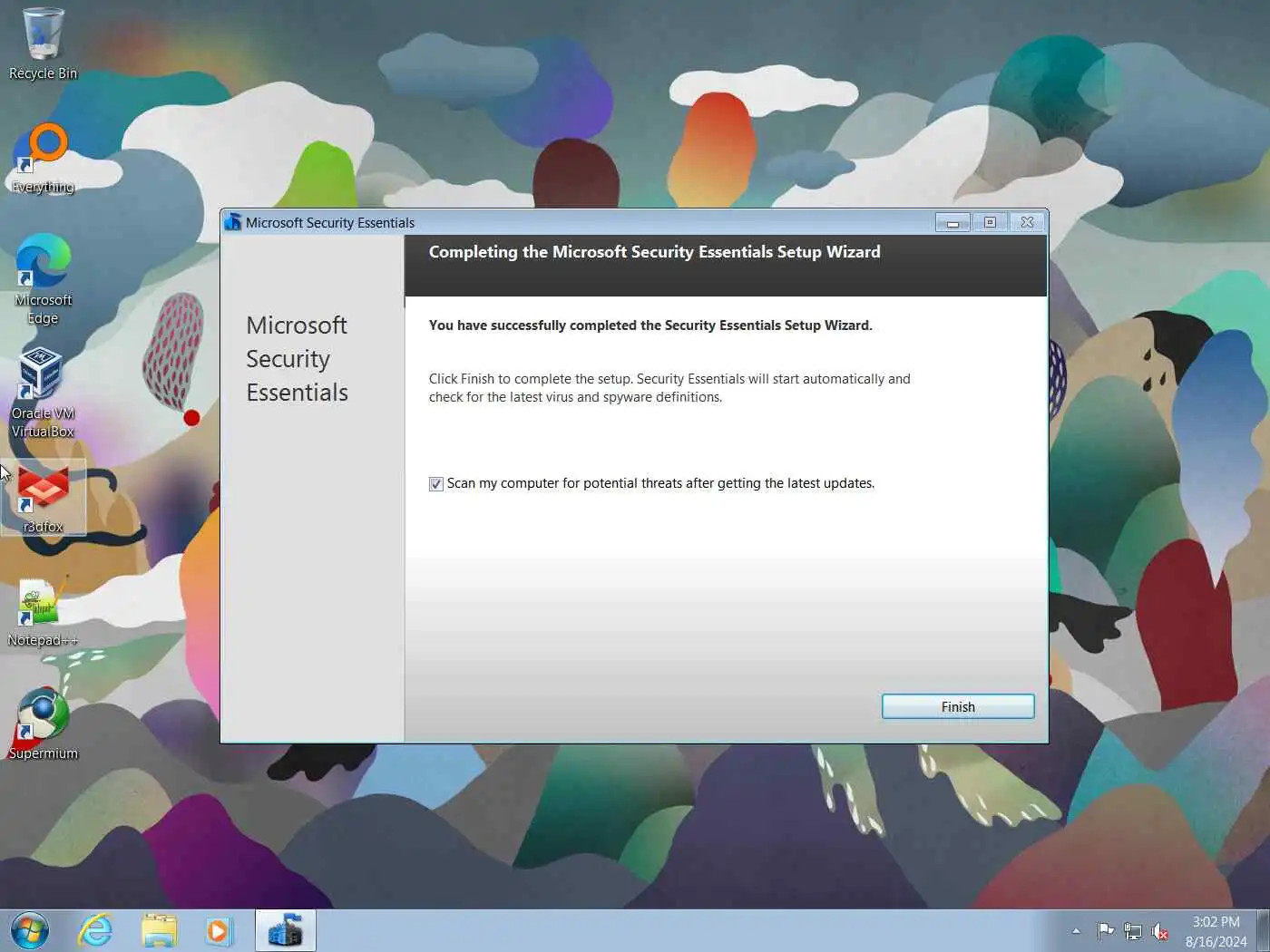Click the muted volume tray icon

pyautogui.click(x=1159, y=931)
